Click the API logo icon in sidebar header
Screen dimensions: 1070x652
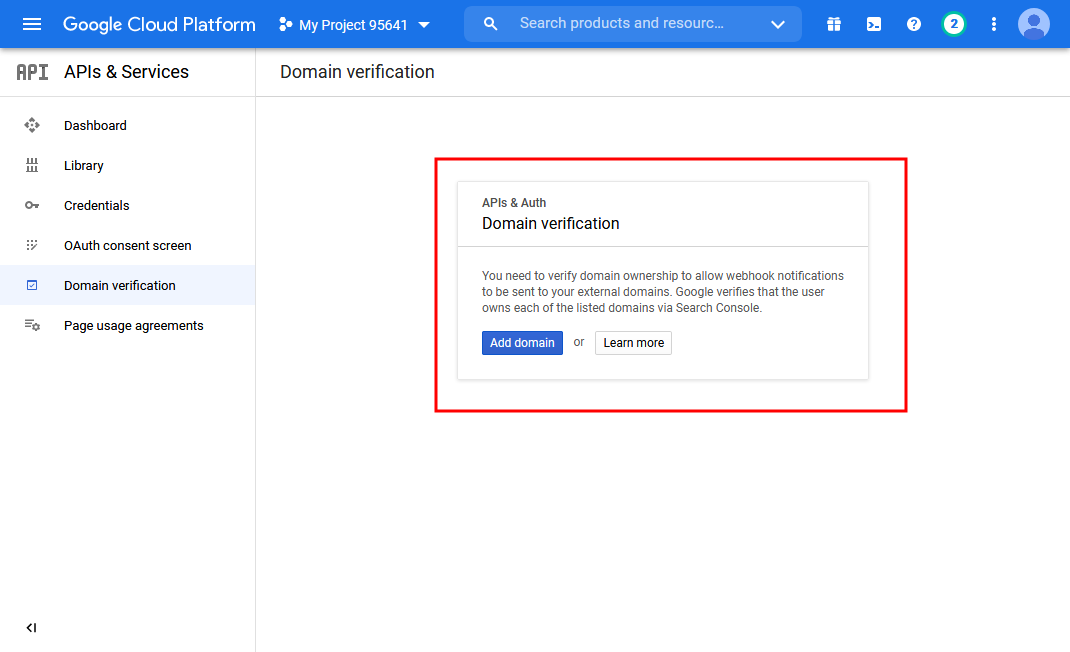coord(32,72)
